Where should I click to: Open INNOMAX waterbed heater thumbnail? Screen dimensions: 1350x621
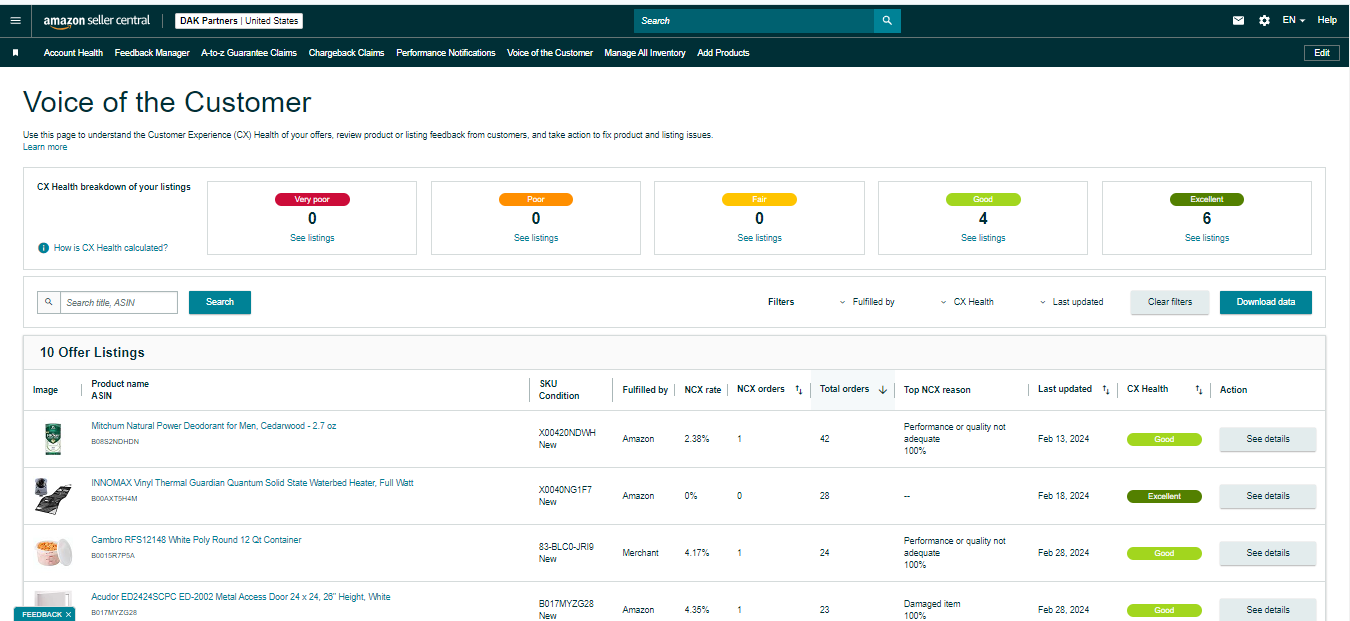pyautogui.click(x=52, y=496)
